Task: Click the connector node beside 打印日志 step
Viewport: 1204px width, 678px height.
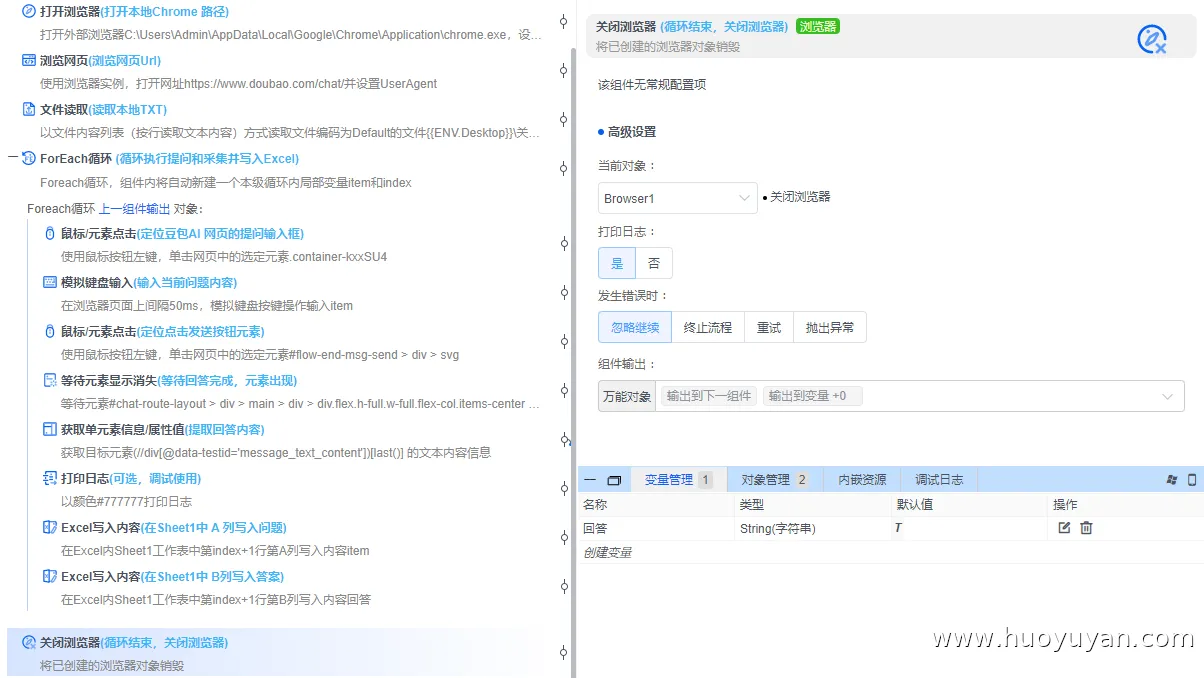Action: (x=563, y=488)
